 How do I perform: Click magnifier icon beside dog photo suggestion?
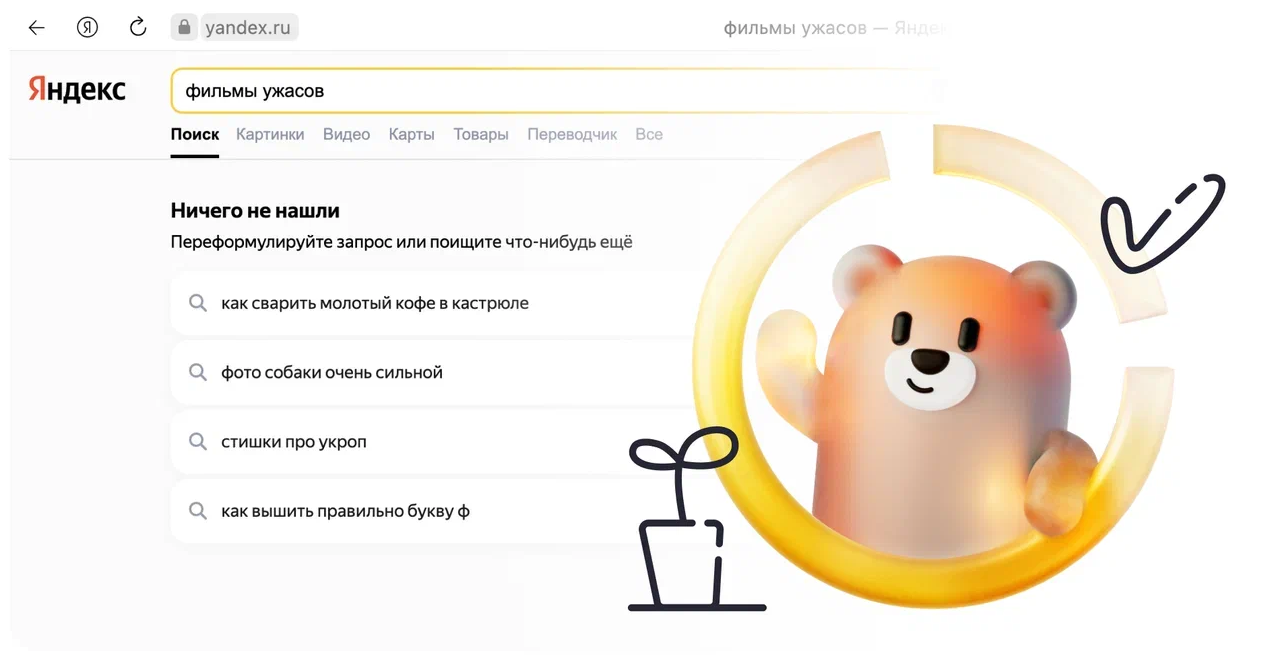(198, 372)
